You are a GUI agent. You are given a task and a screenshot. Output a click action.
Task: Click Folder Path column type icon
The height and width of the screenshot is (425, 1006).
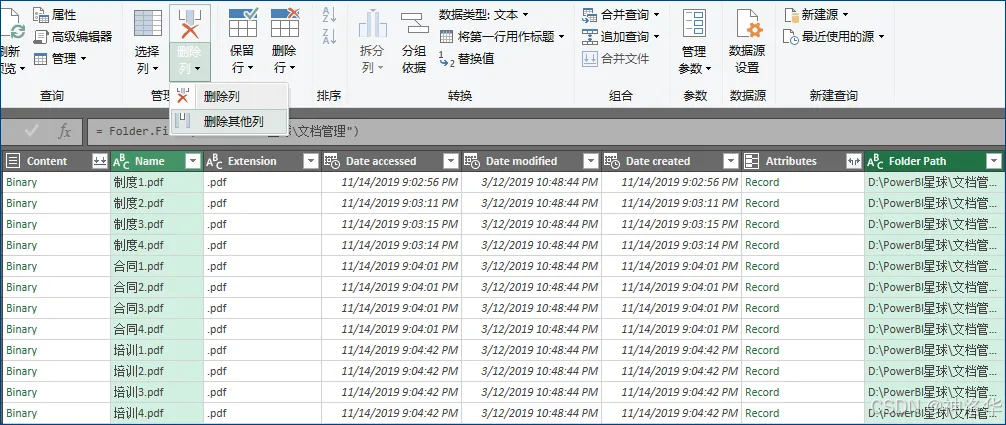[x=875, y=161]
